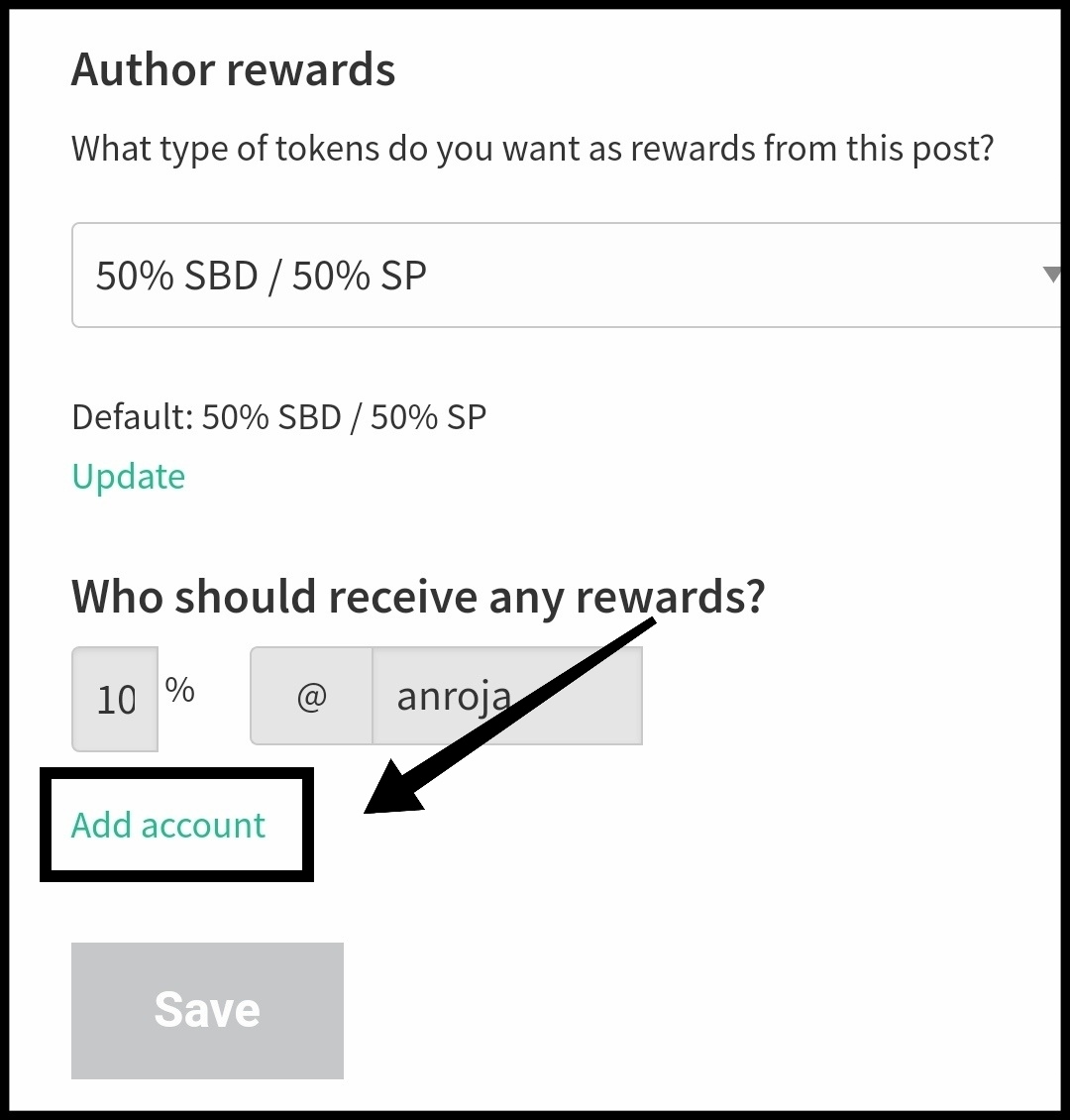Click the word 'Default:' label
The height and width of the screenshot is (1120, 1070).
pyautogui.click(x=133, y=417)
